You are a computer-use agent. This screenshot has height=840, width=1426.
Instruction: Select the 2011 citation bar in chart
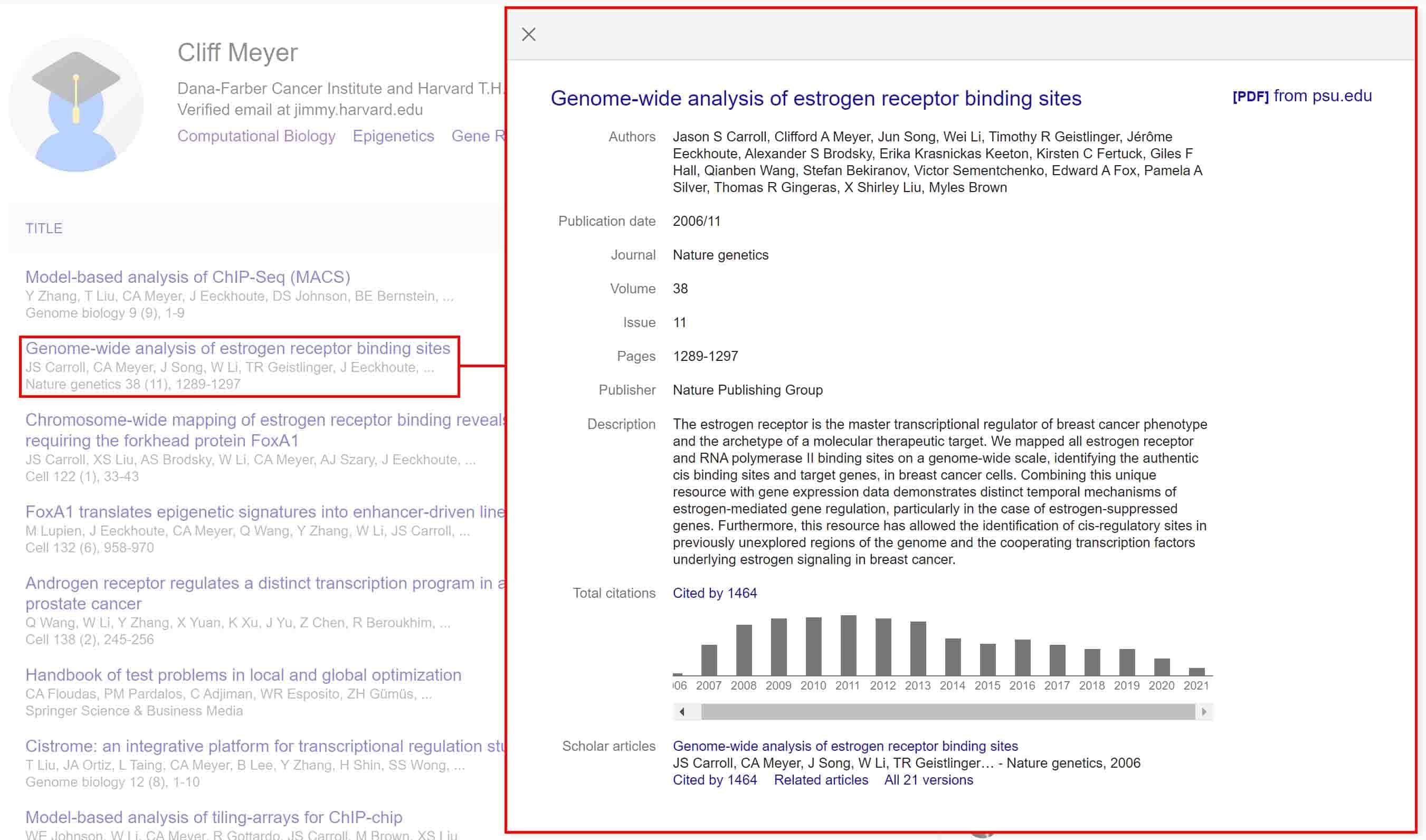point(849,651)
